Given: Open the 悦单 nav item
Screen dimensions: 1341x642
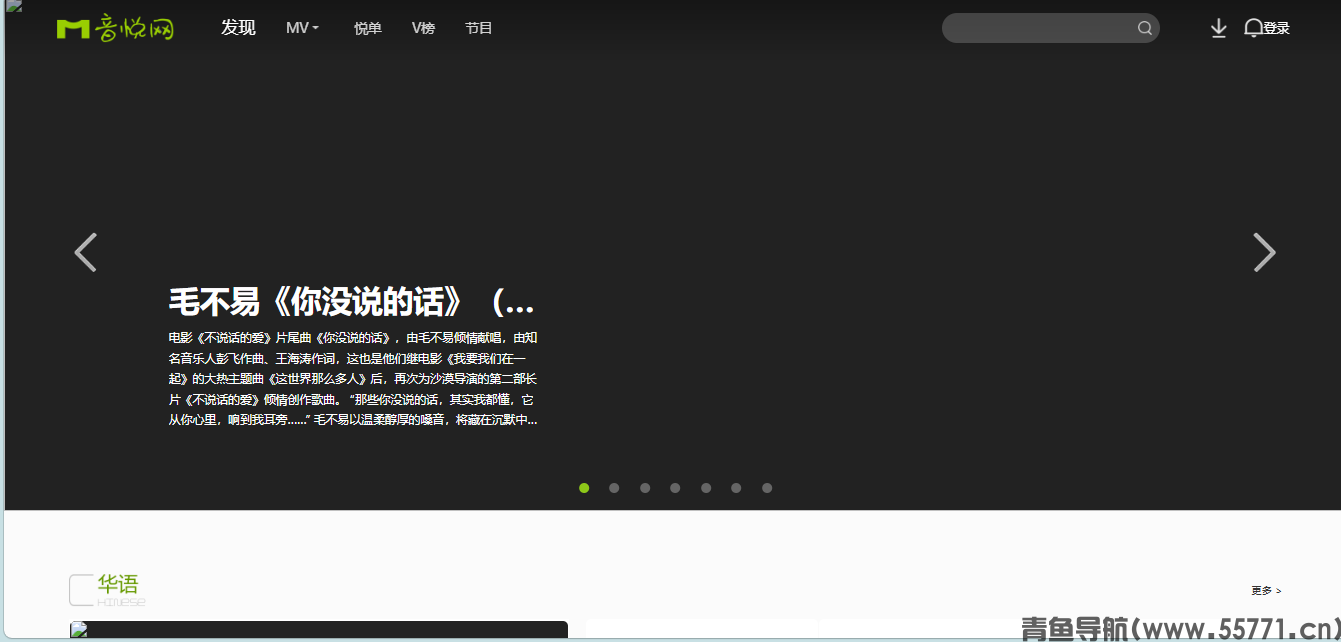Looking at the screenshot, I should click(x=368, y=28).
